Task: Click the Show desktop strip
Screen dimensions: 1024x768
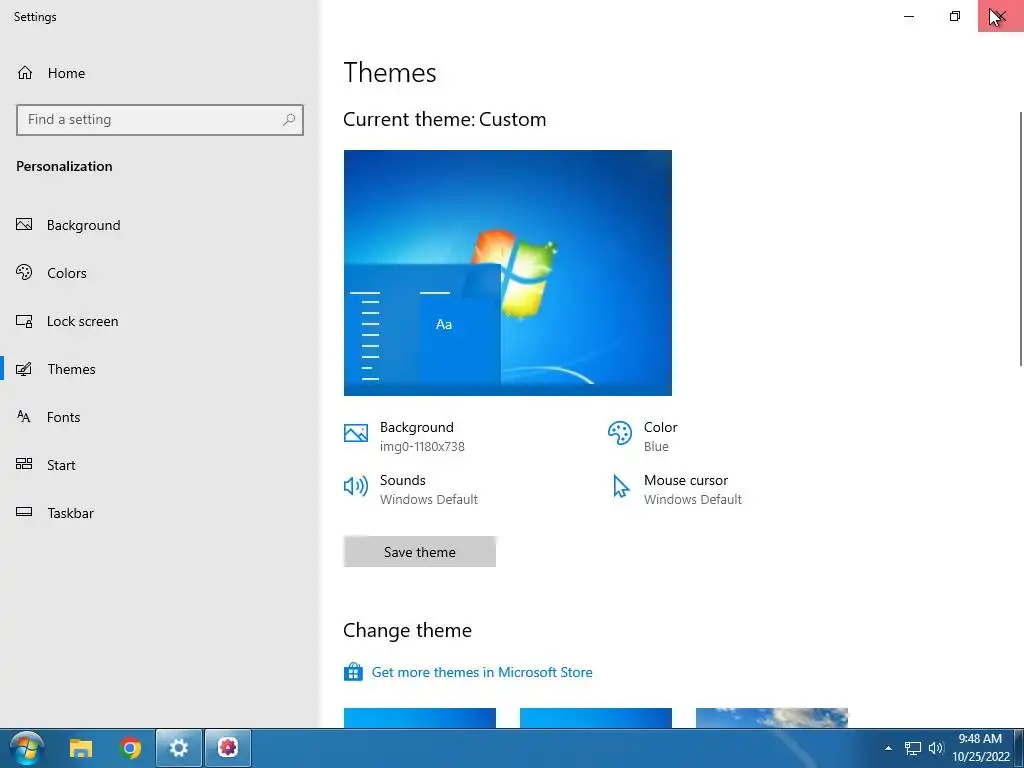Action: [x=1019, y=748]
